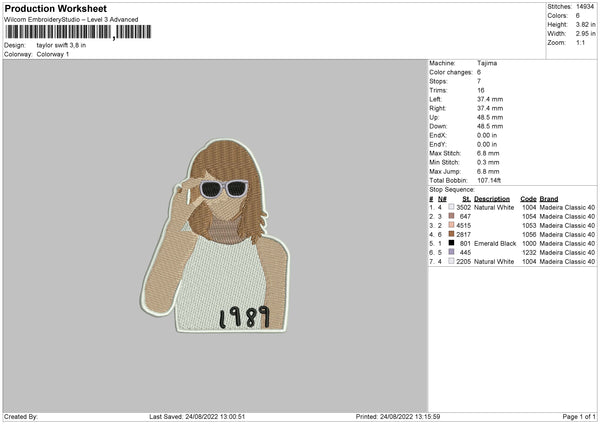Click stitch count '801' in row 5
600x424 pixels.
pos(465,243)
